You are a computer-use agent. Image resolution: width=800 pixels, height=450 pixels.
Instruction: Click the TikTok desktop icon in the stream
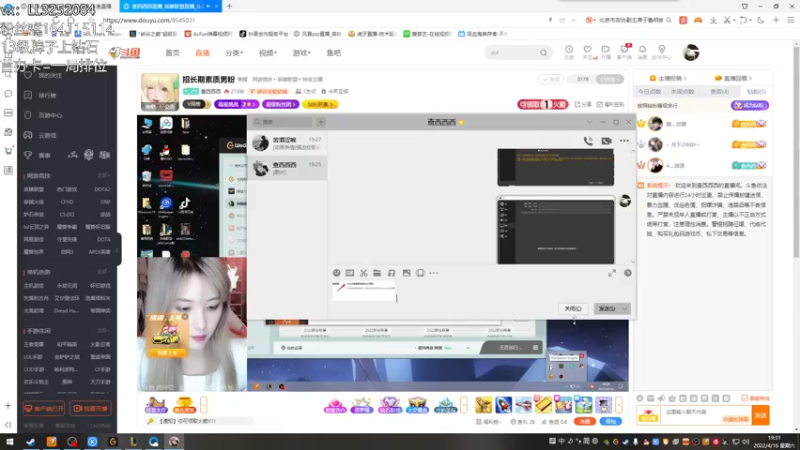(185, 203)
